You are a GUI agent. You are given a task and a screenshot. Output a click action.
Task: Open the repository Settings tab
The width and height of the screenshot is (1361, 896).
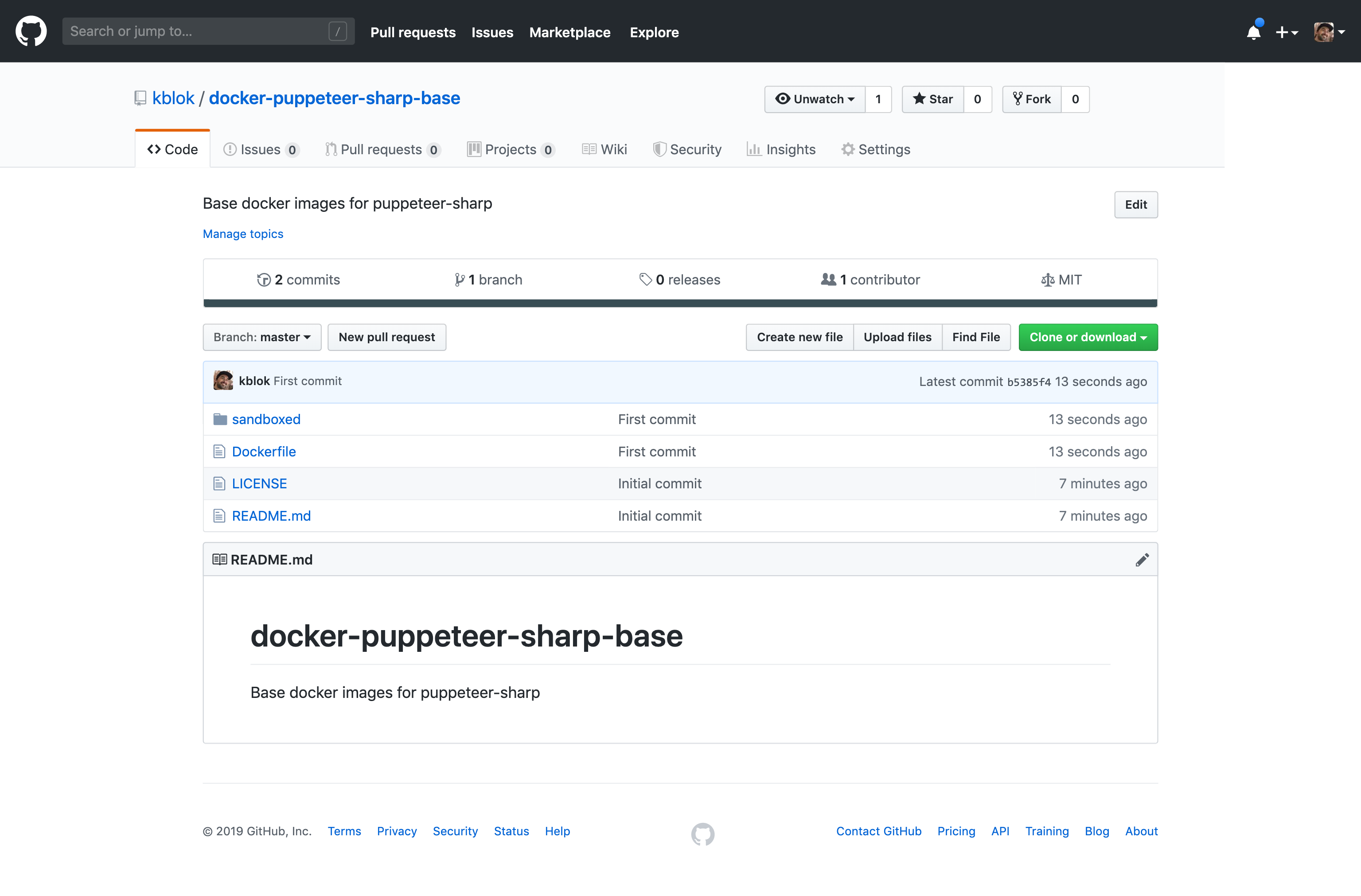tap(876, 150)
